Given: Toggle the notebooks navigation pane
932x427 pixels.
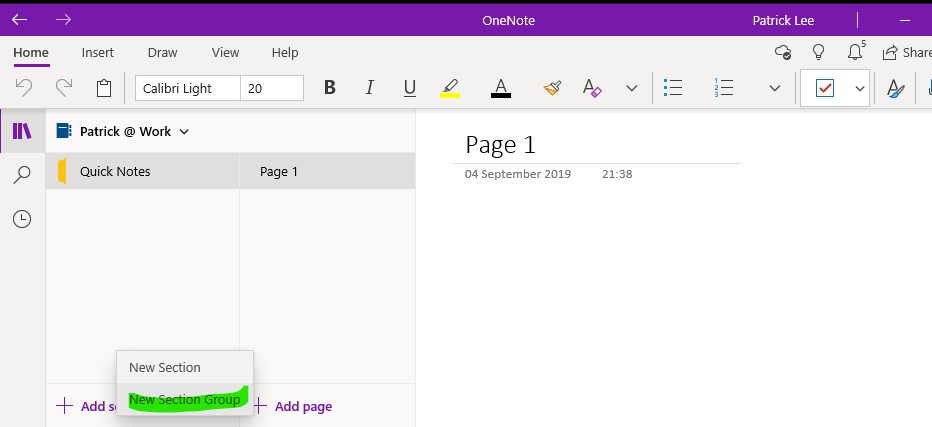Looking at the screenshot, I should tap(22, 131).
